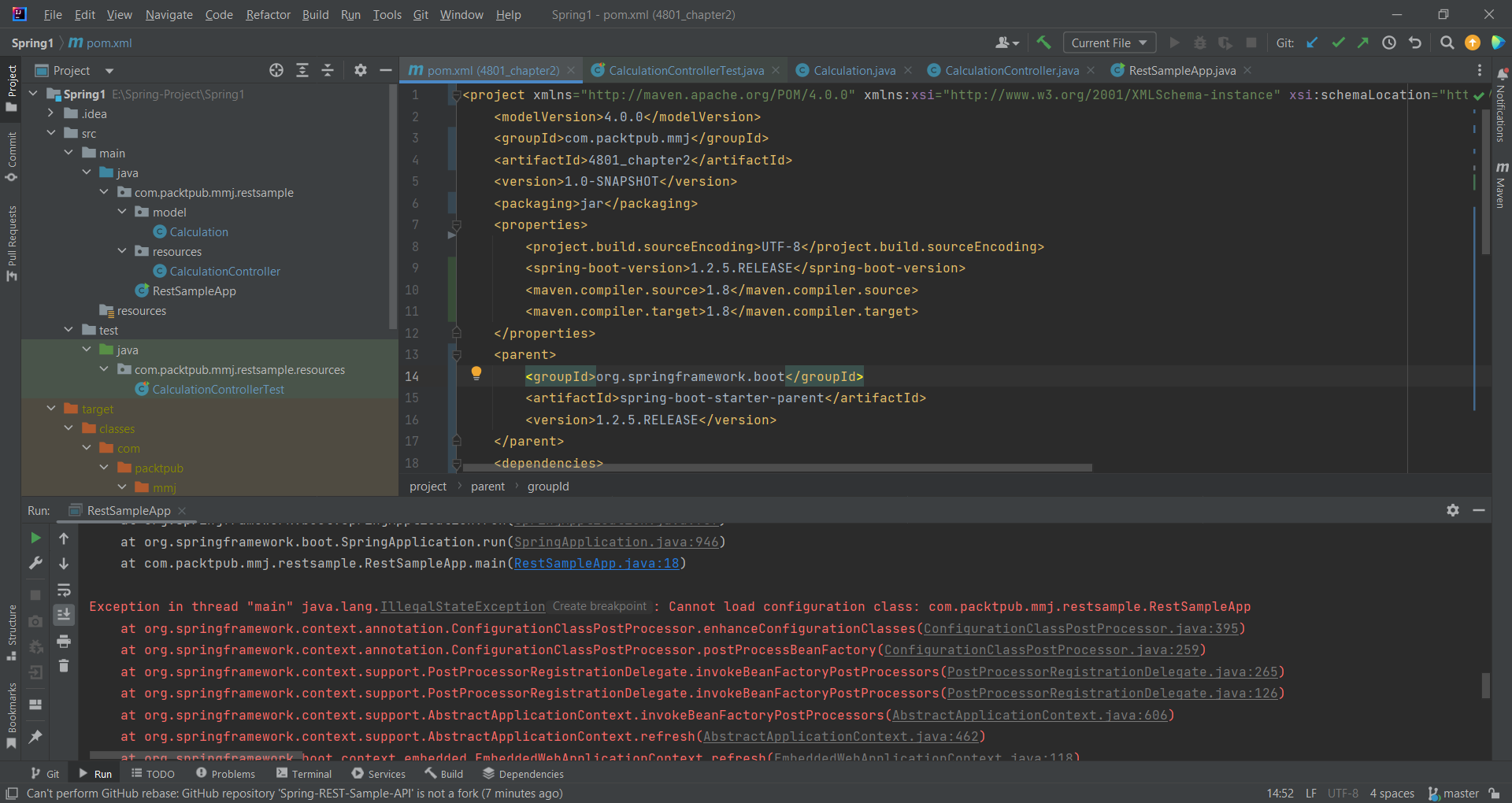This screenshot has width=1512, height=803.
Task: Switch to RestSampleApp.java editor tab
Action: (x=1182, y=70)
